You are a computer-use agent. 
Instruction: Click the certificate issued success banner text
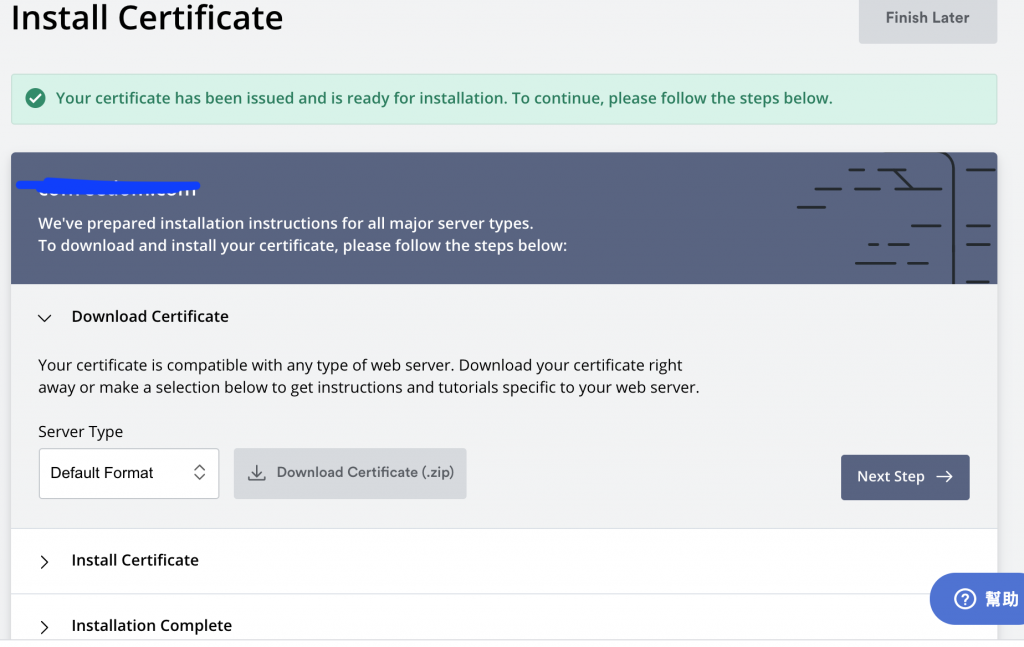tap(444, 98)
